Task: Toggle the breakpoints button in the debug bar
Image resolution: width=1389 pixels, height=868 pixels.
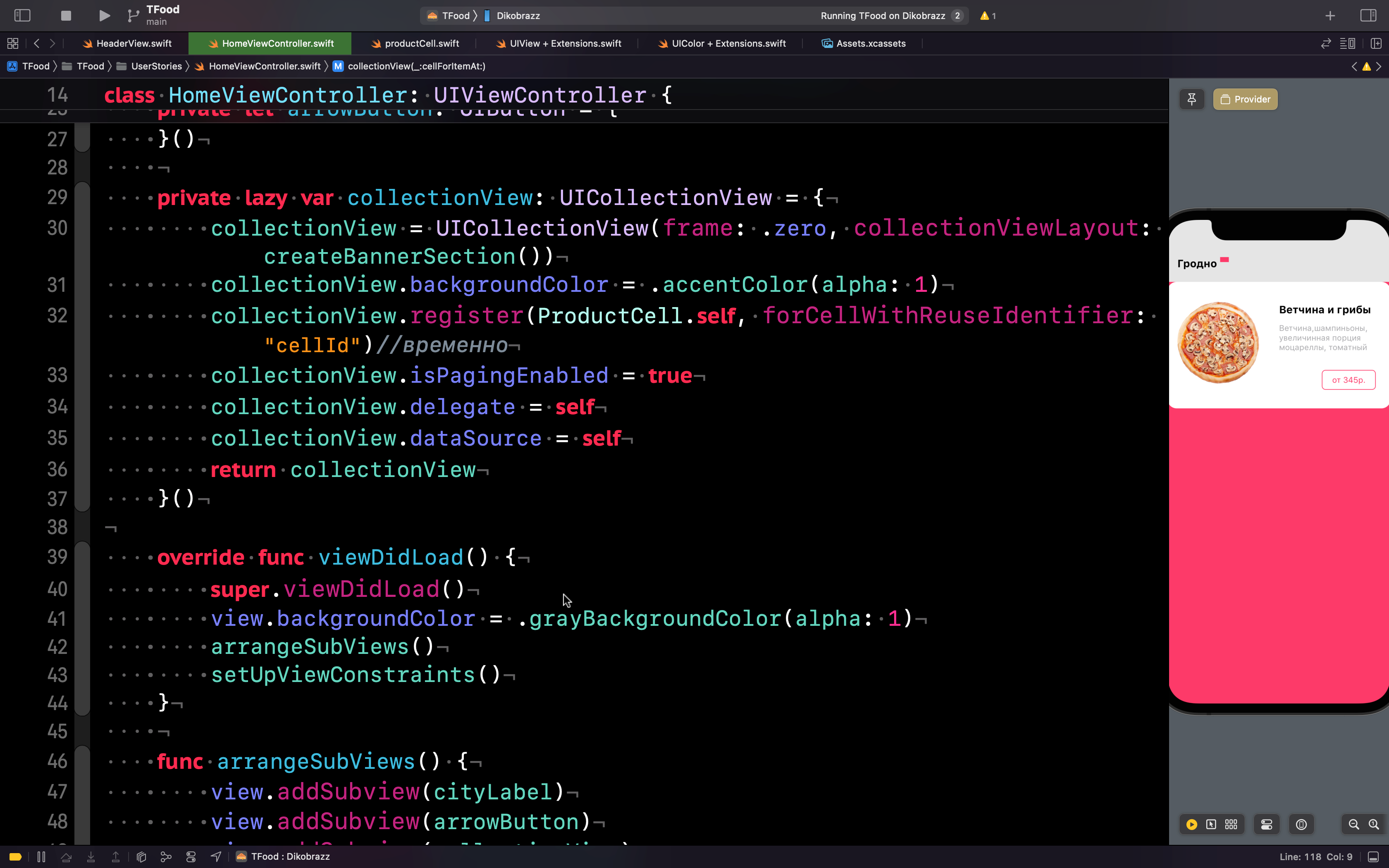Action: click(x=14, y=856)
